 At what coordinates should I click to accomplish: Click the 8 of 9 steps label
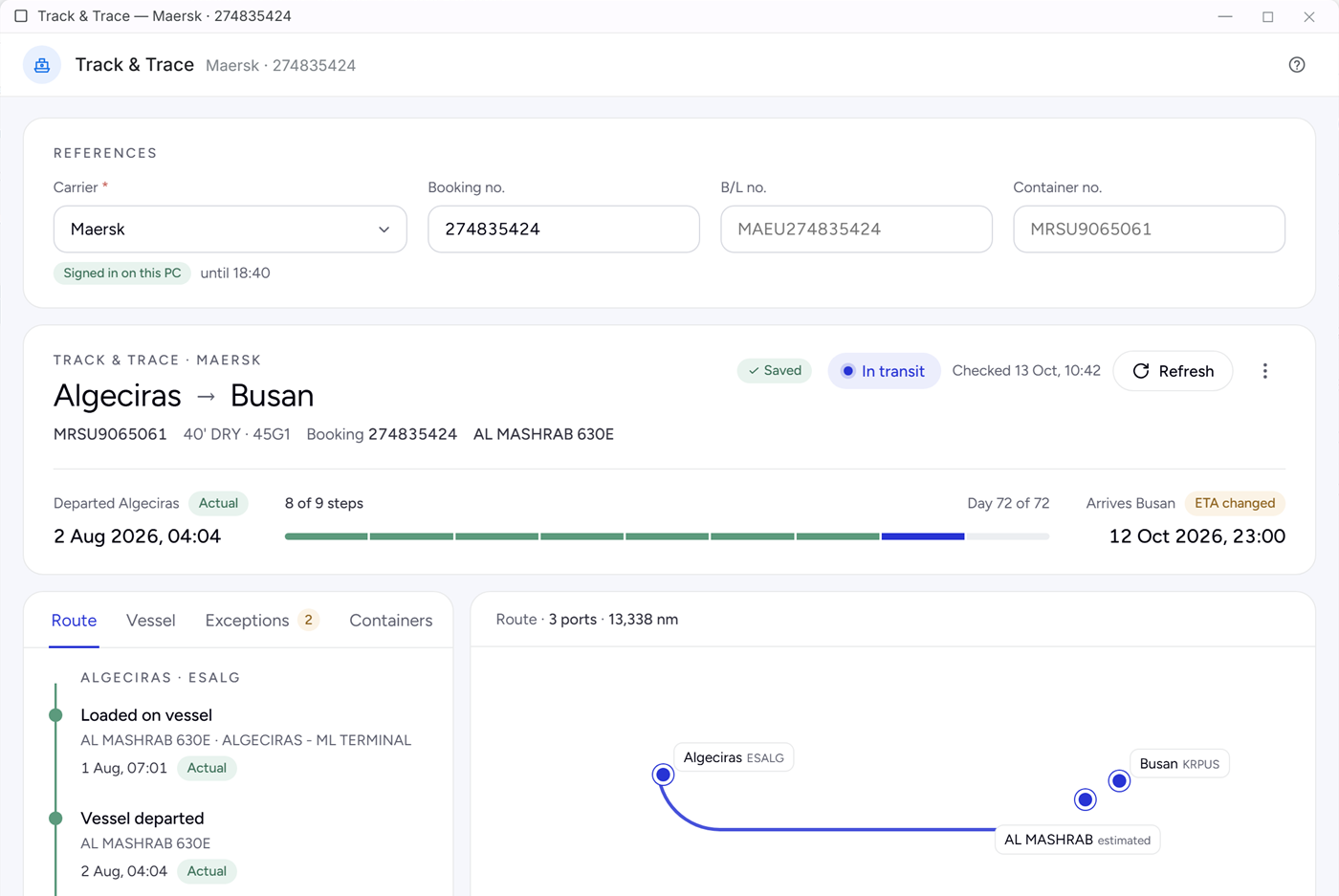coord(324,503)
